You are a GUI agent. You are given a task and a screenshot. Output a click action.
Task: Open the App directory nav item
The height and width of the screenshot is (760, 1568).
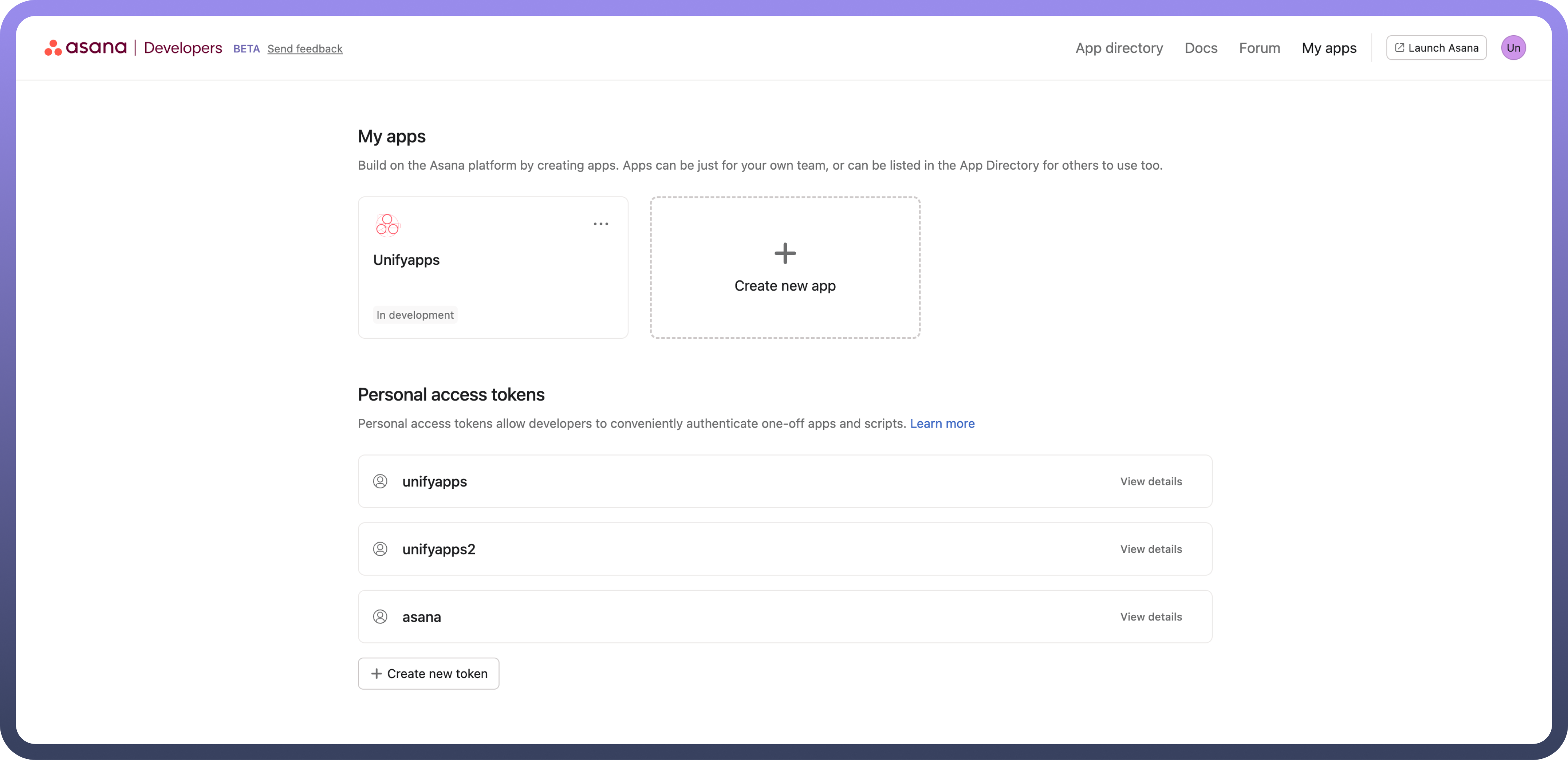coord(1119,48)
